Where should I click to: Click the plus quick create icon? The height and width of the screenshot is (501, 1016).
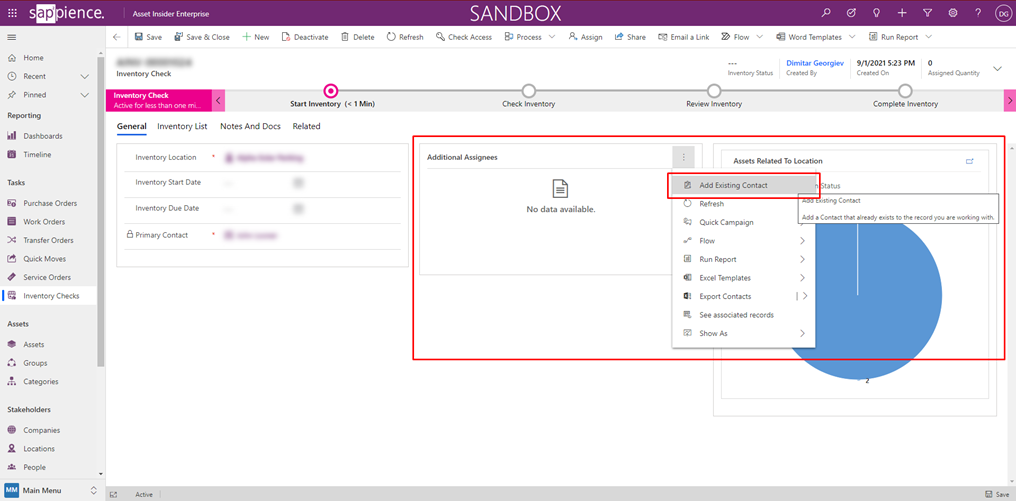902,13
